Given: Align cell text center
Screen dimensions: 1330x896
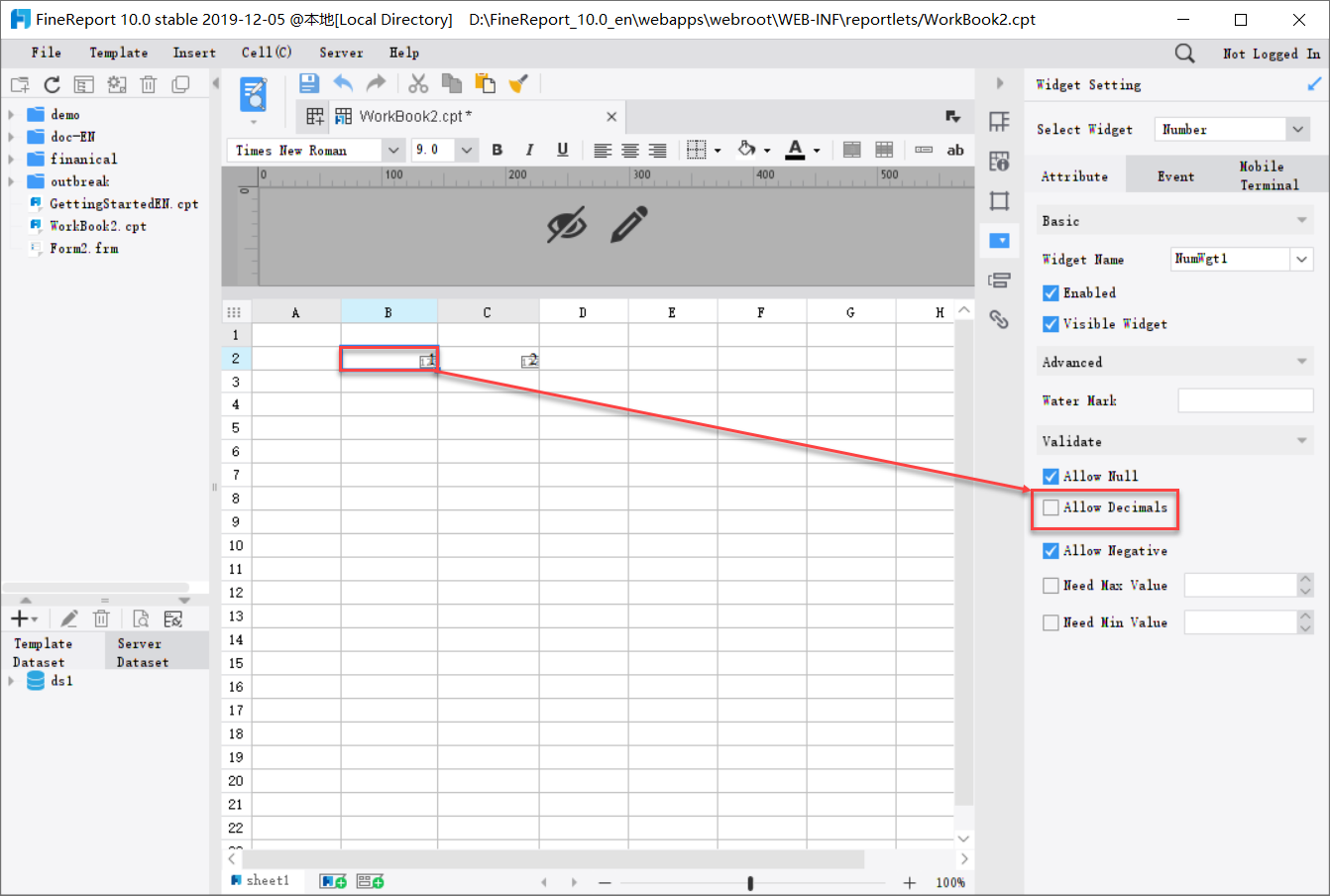Looking at the screenshot, I should click(630, 151).
